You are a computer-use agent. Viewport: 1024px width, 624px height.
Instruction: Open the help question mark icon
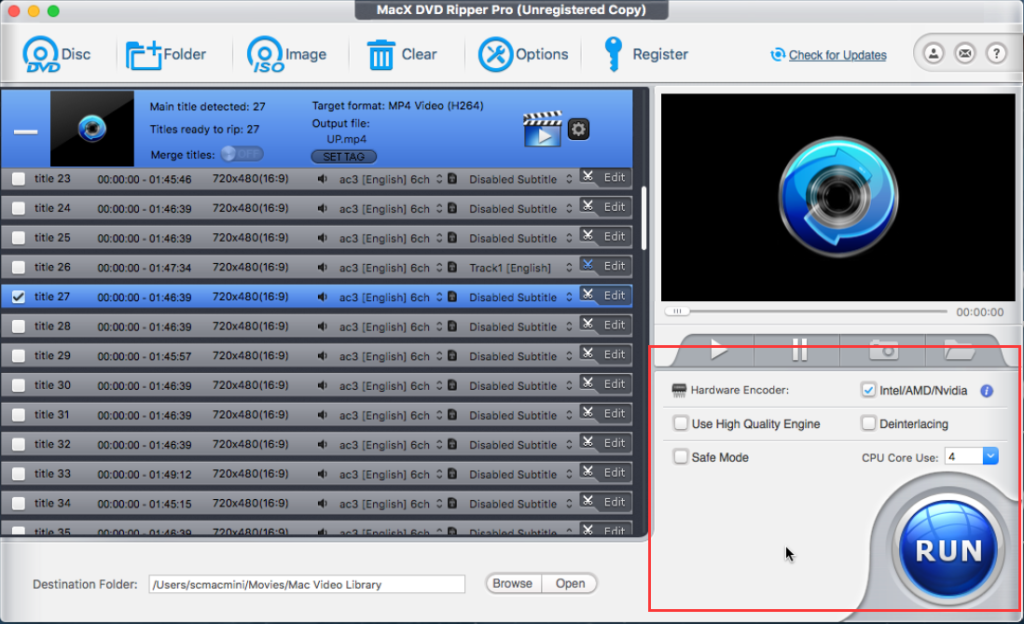[x=997, y=54]
